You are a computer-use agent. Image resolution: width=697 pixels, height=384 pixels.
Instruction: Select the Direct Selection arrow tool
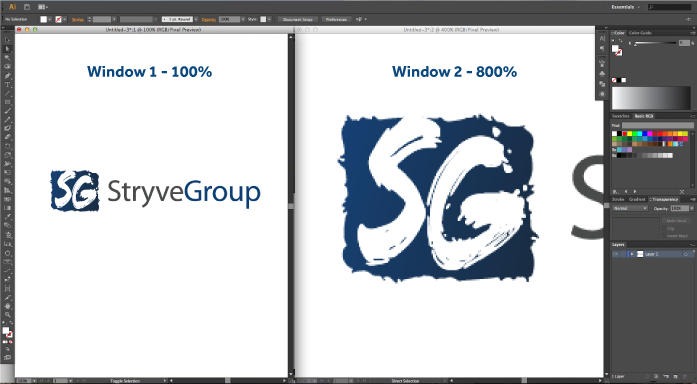(x=8, y=49)
